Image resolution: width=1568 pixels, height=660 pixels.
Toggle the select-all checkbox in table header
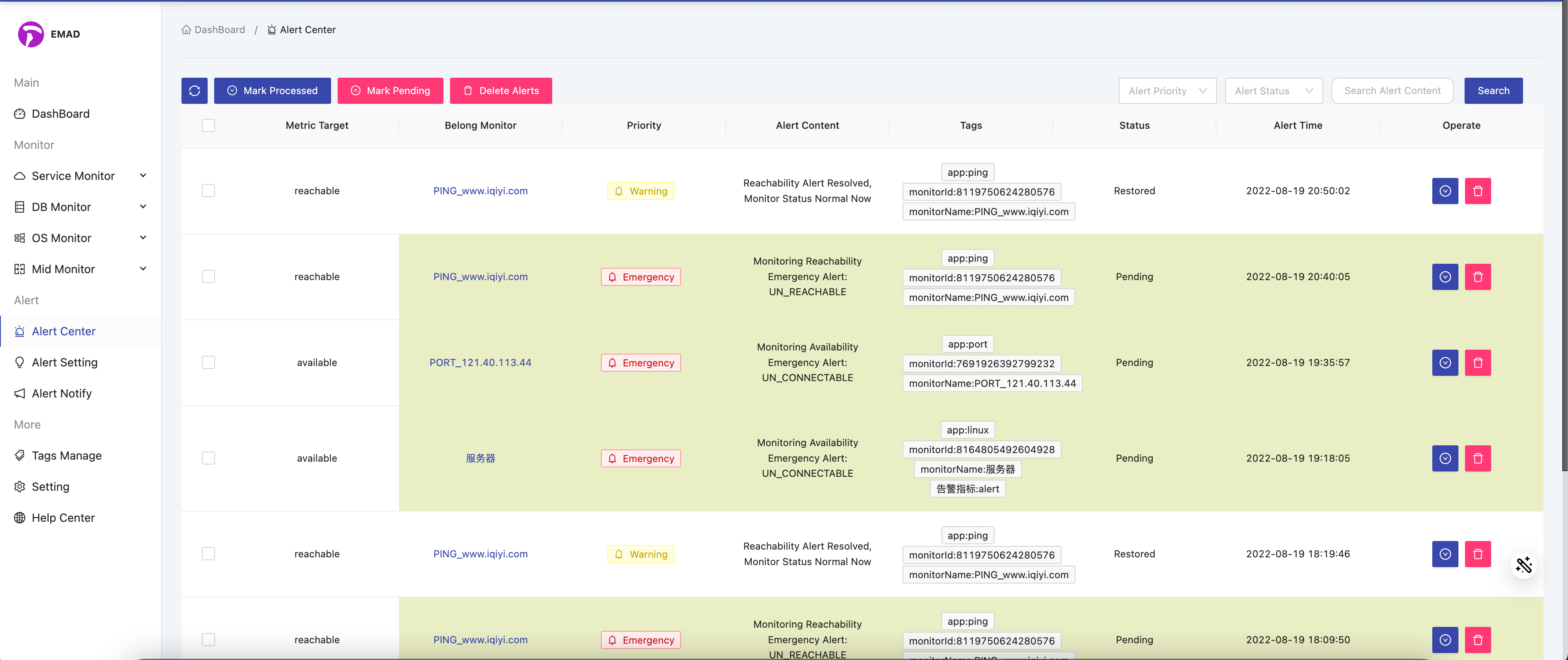pos(208,126)
